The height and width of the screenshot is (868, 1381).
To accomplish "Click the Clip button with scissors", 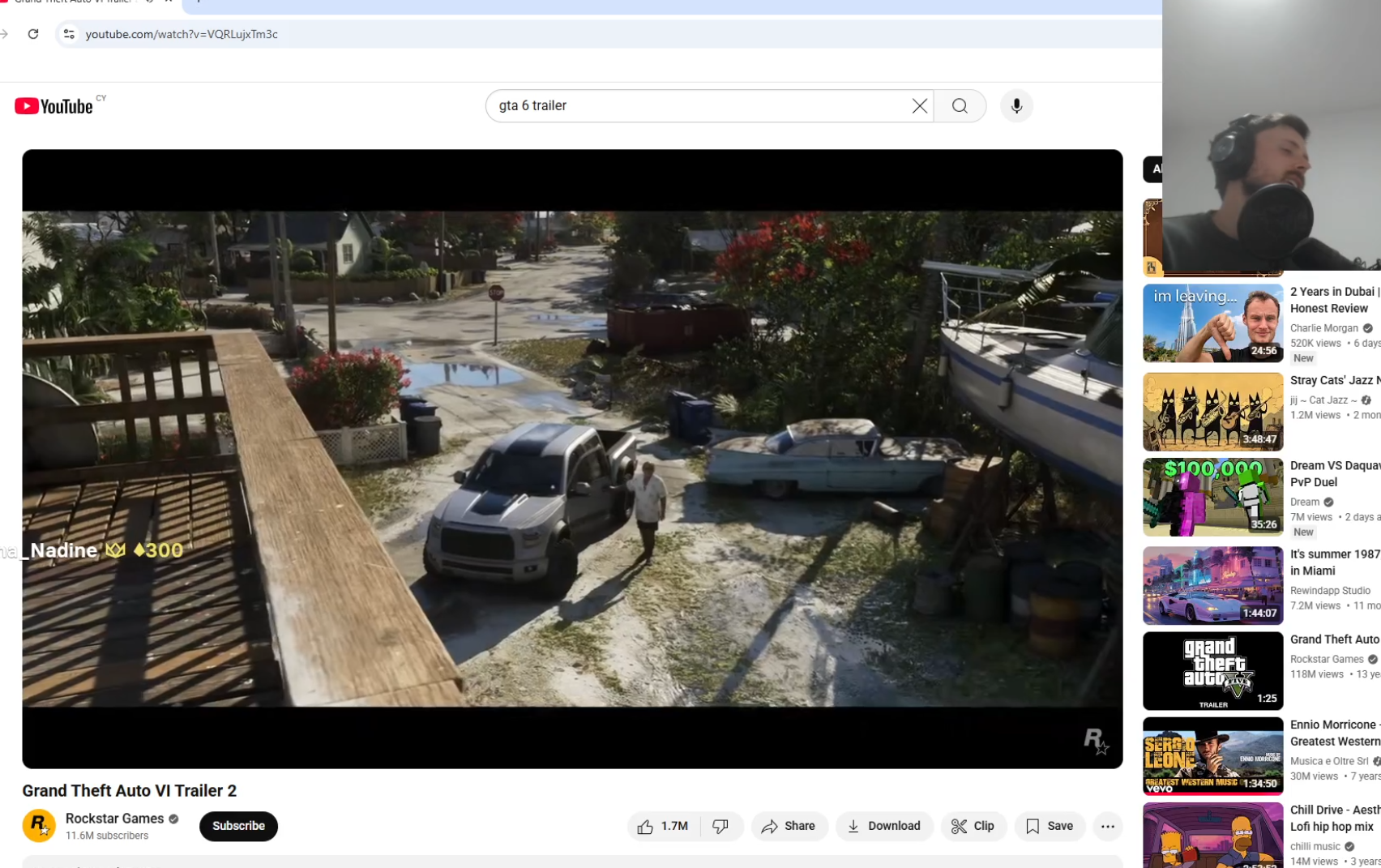I will click(x=973, y=826).
